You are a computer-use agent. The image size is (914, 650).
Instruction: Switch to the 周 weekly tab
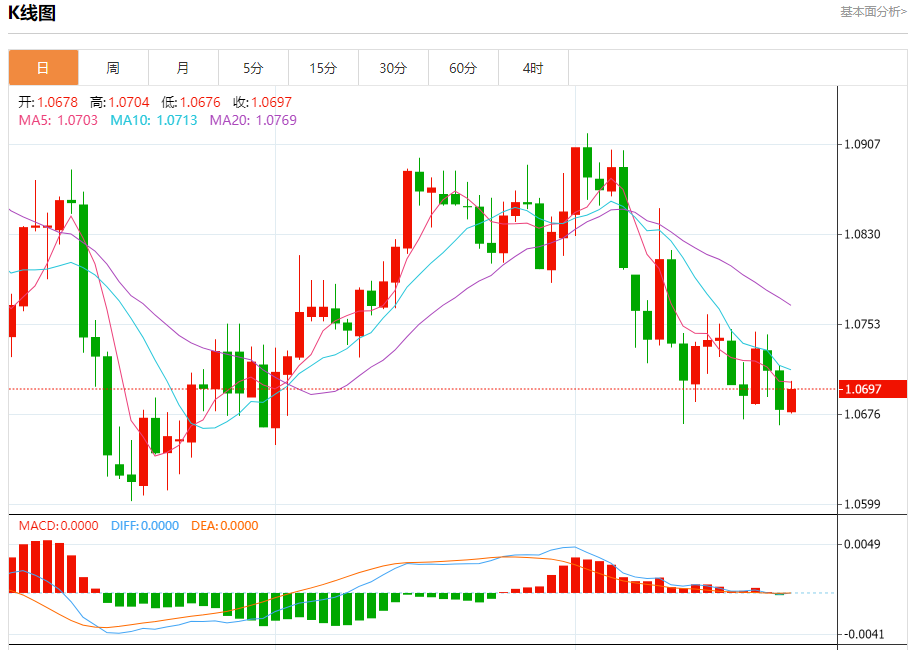tap(113, 68)
